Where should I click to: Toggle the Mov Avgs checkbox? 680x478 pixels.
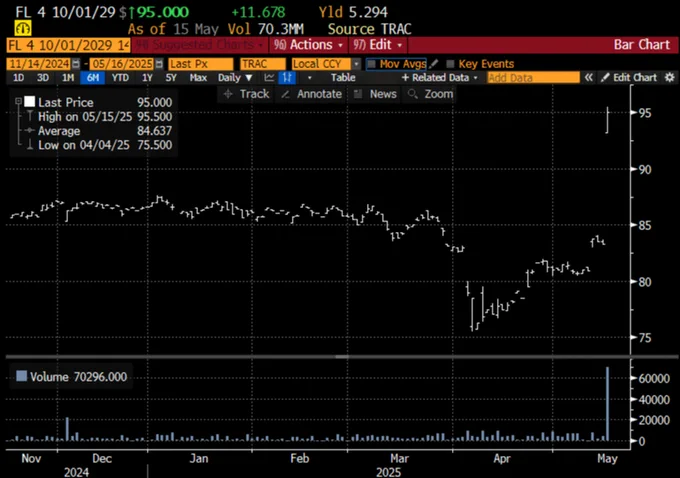point(371,64)
